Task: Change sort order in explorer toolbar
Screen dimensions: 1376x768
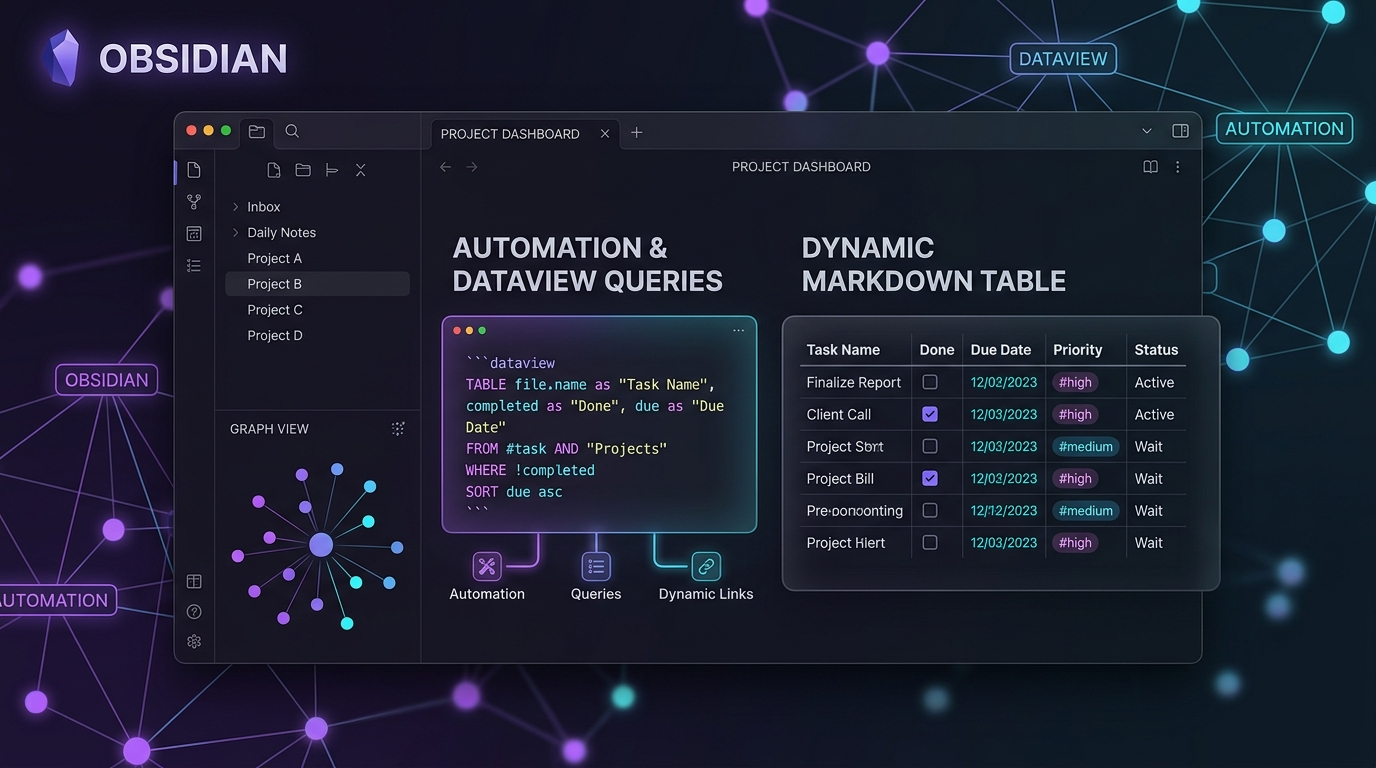Action: [332, 170]
